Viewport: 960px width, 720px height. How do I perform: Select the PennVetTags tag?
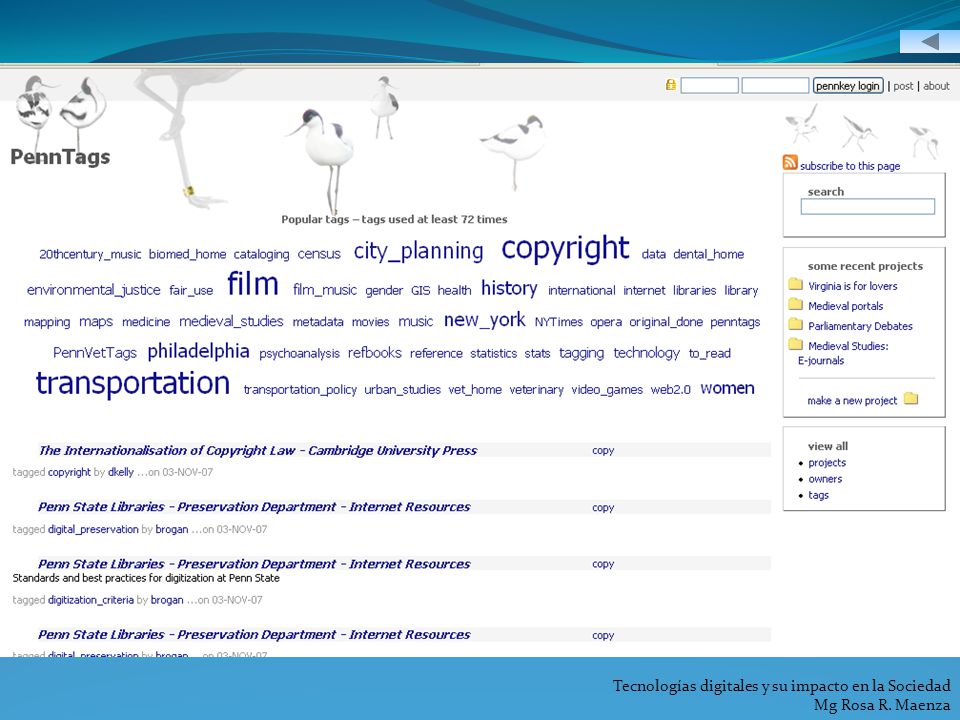pyautogui.click(x=95, y=353)
